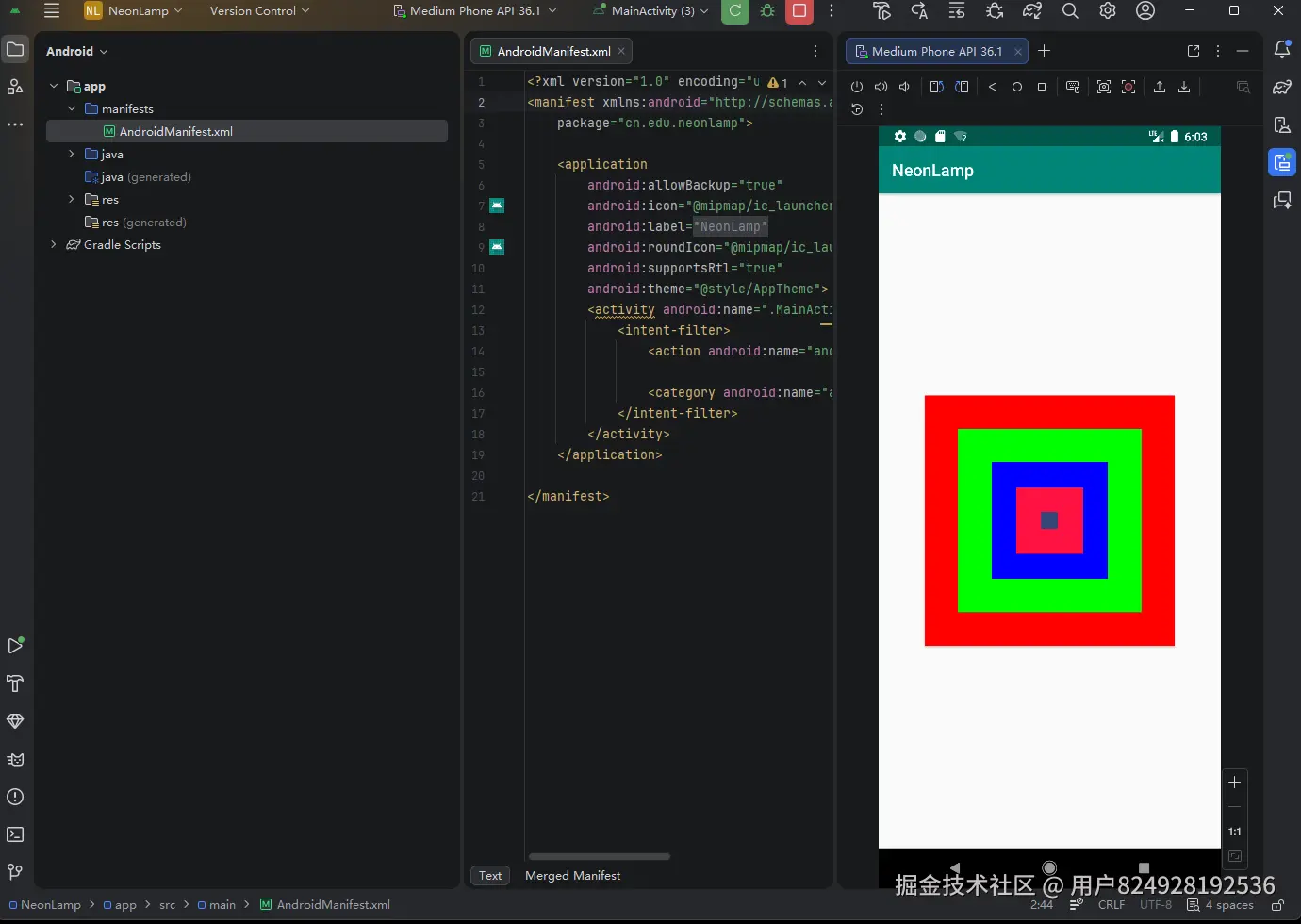
Task: Go to next highlighted warning arrow
Action: click(822, 82)
